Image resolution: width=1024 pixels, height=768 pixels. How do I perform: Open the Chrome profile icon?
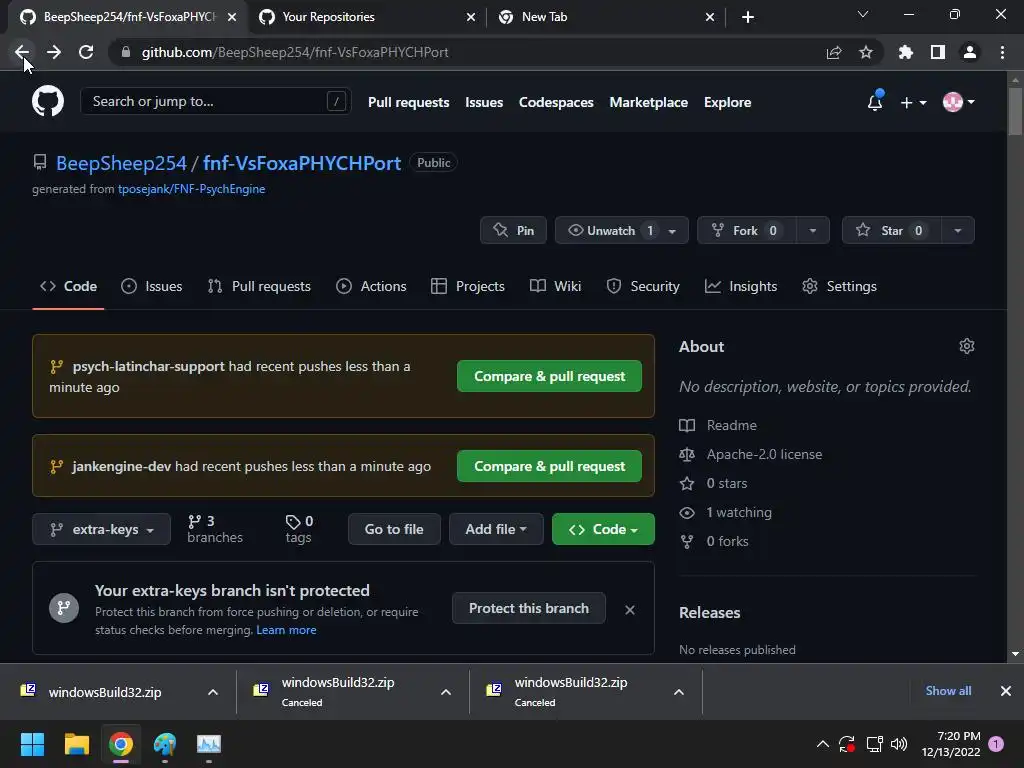tap(970, 52)
